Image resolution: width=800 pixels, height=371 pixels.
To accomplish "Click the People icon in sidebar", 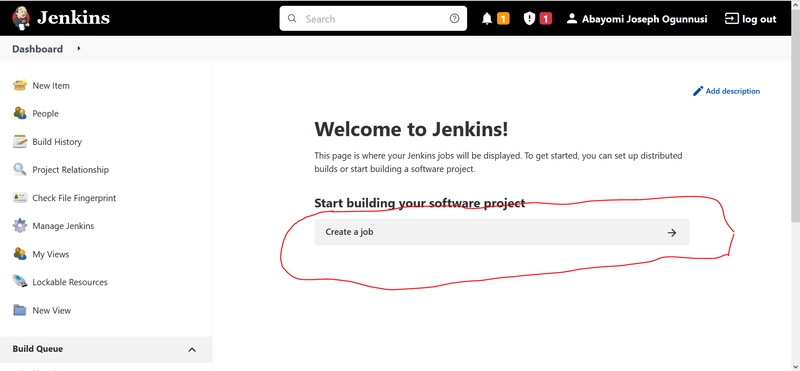I will pos(19,113).
